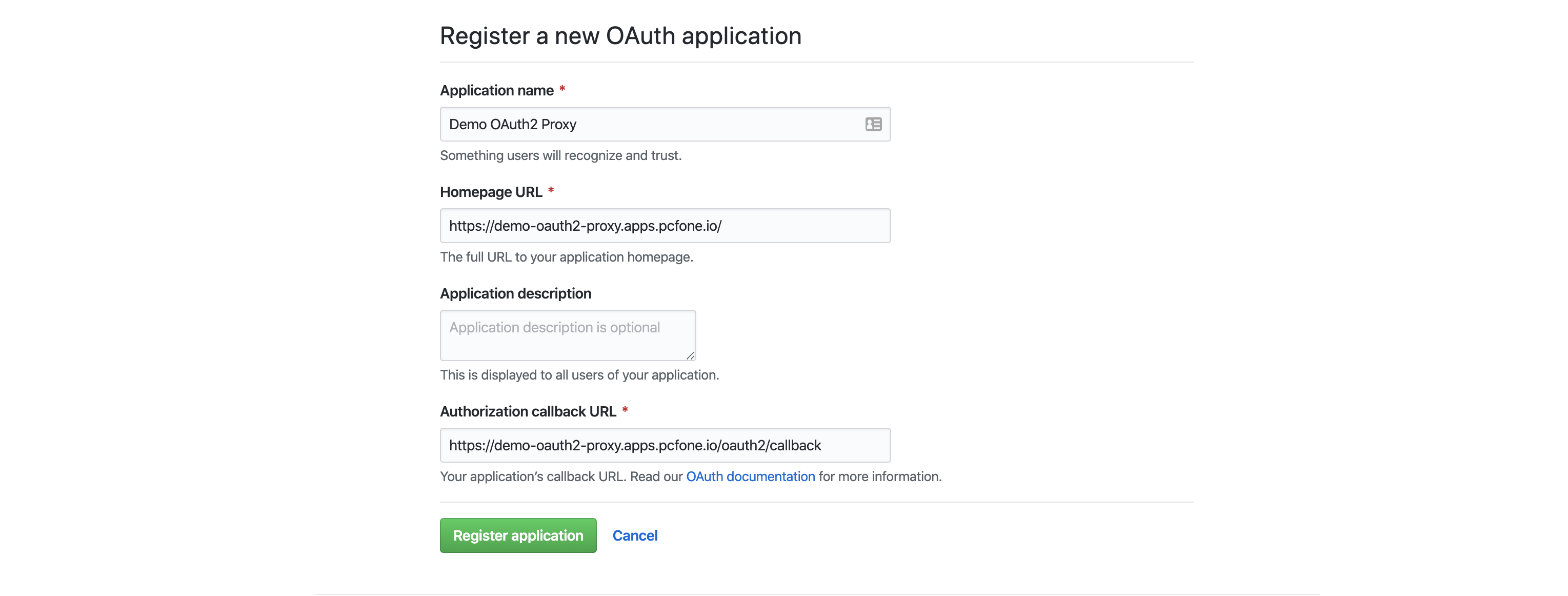Screen dimensions: 1568x596
Task: Focus the Application name field containing Demo OAuth2 Proxy
Action: [665, 124]
